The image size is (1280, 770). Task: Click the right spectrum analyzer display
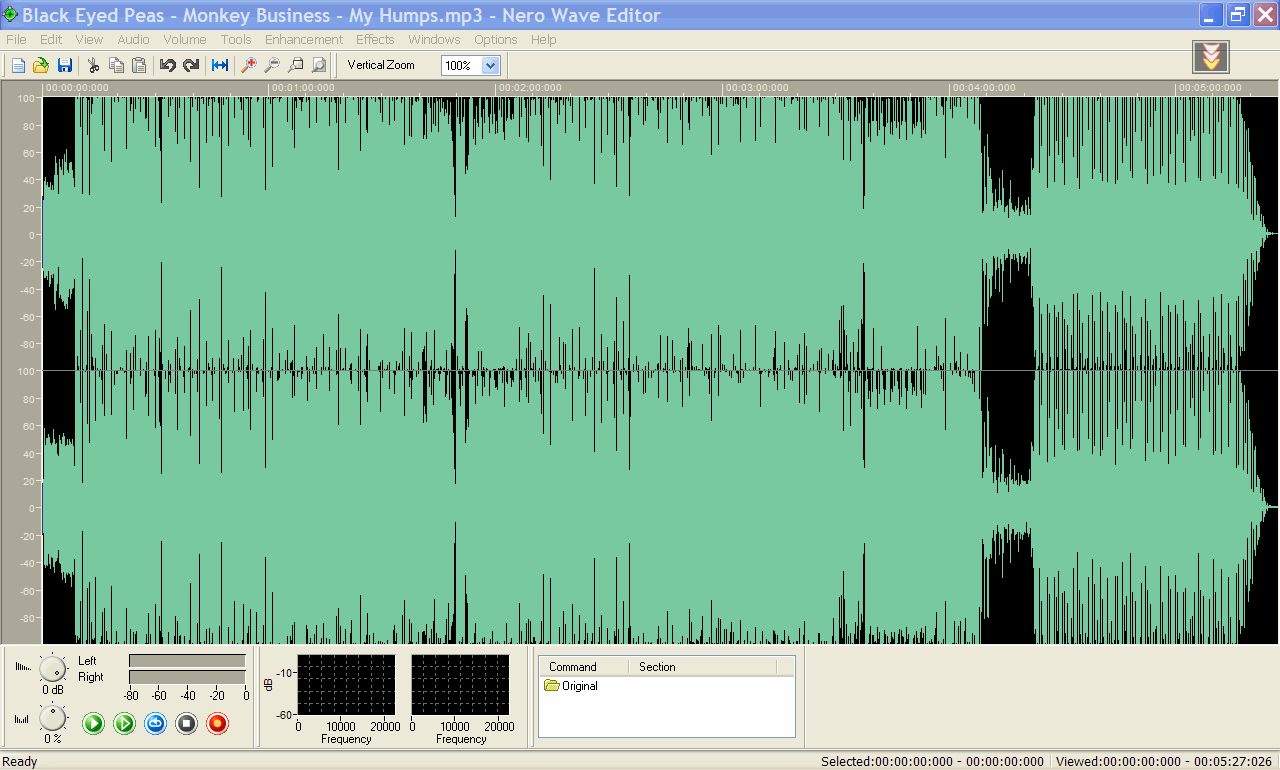tap(460, 685)
